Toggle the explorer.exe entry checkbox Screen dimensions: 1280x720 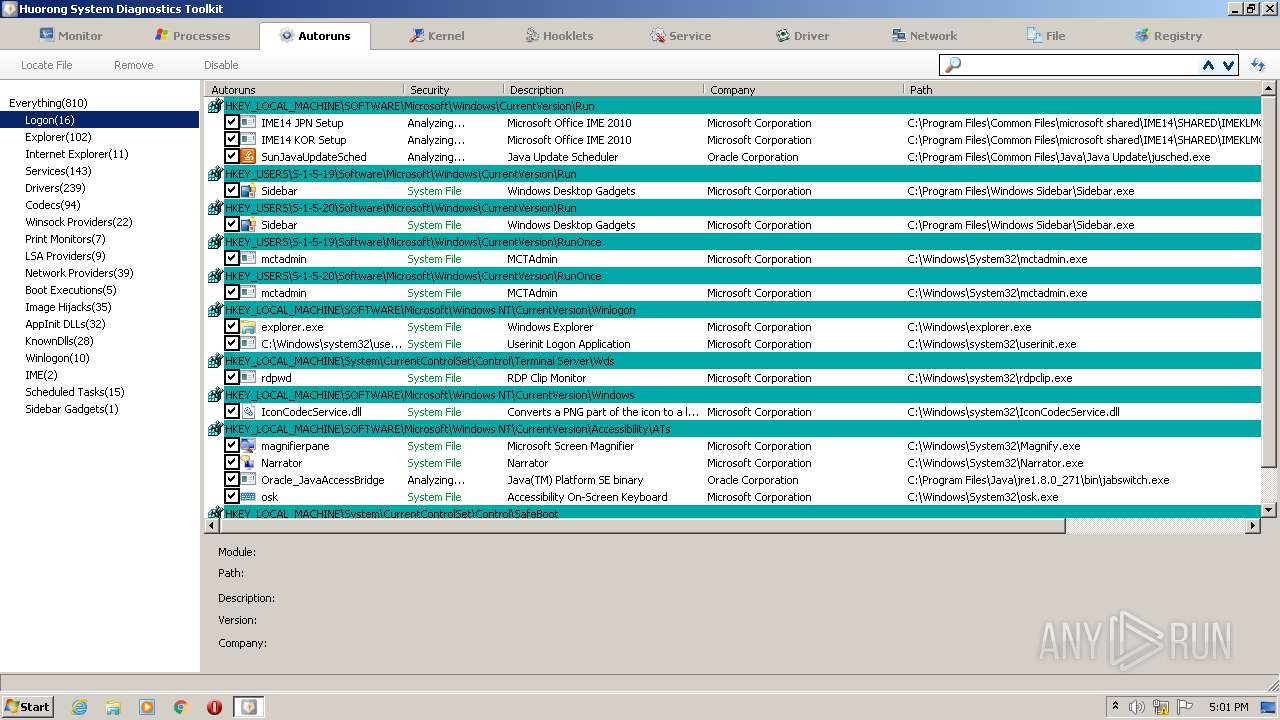pyautogui.click(x=232, y=327)
